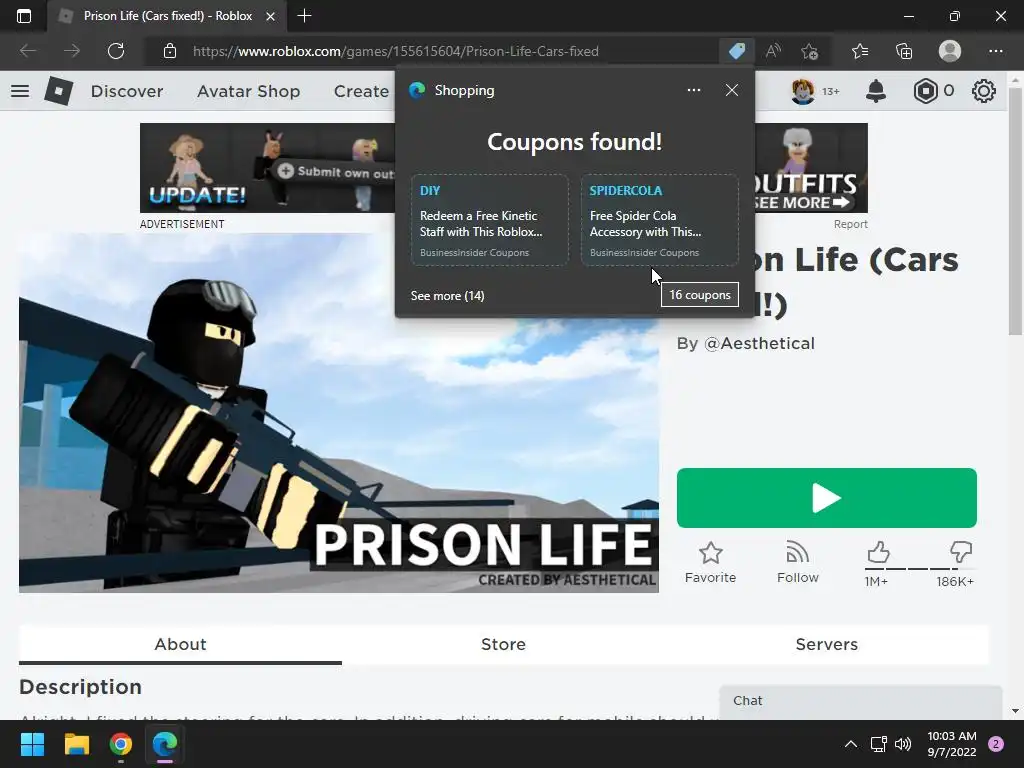The height and width of the screenshot is (768, 1024).
Task: Open the taskbar notification count badge
Action: coord(996,744)
